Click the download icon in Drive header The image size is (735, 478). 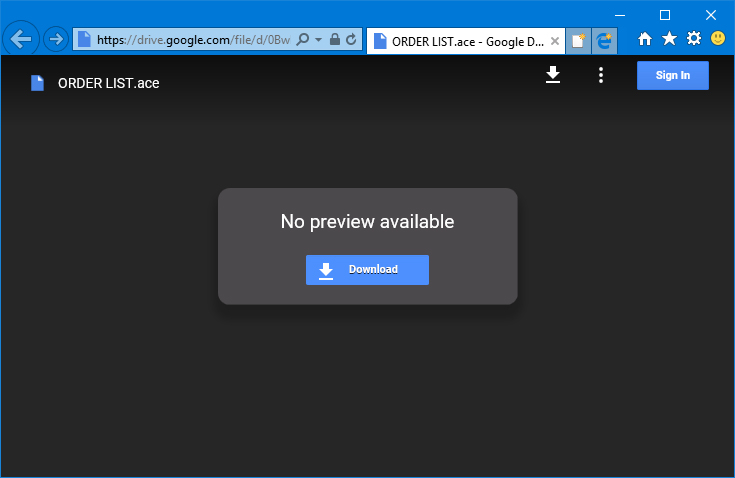pos(553,75)
